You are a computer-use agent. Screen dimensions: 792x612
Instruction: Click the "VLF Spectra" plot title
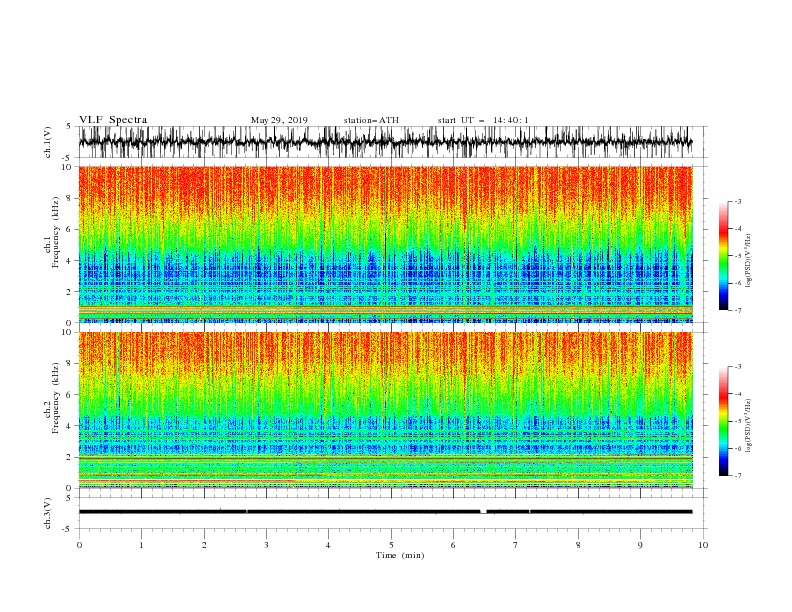point(113,120)
